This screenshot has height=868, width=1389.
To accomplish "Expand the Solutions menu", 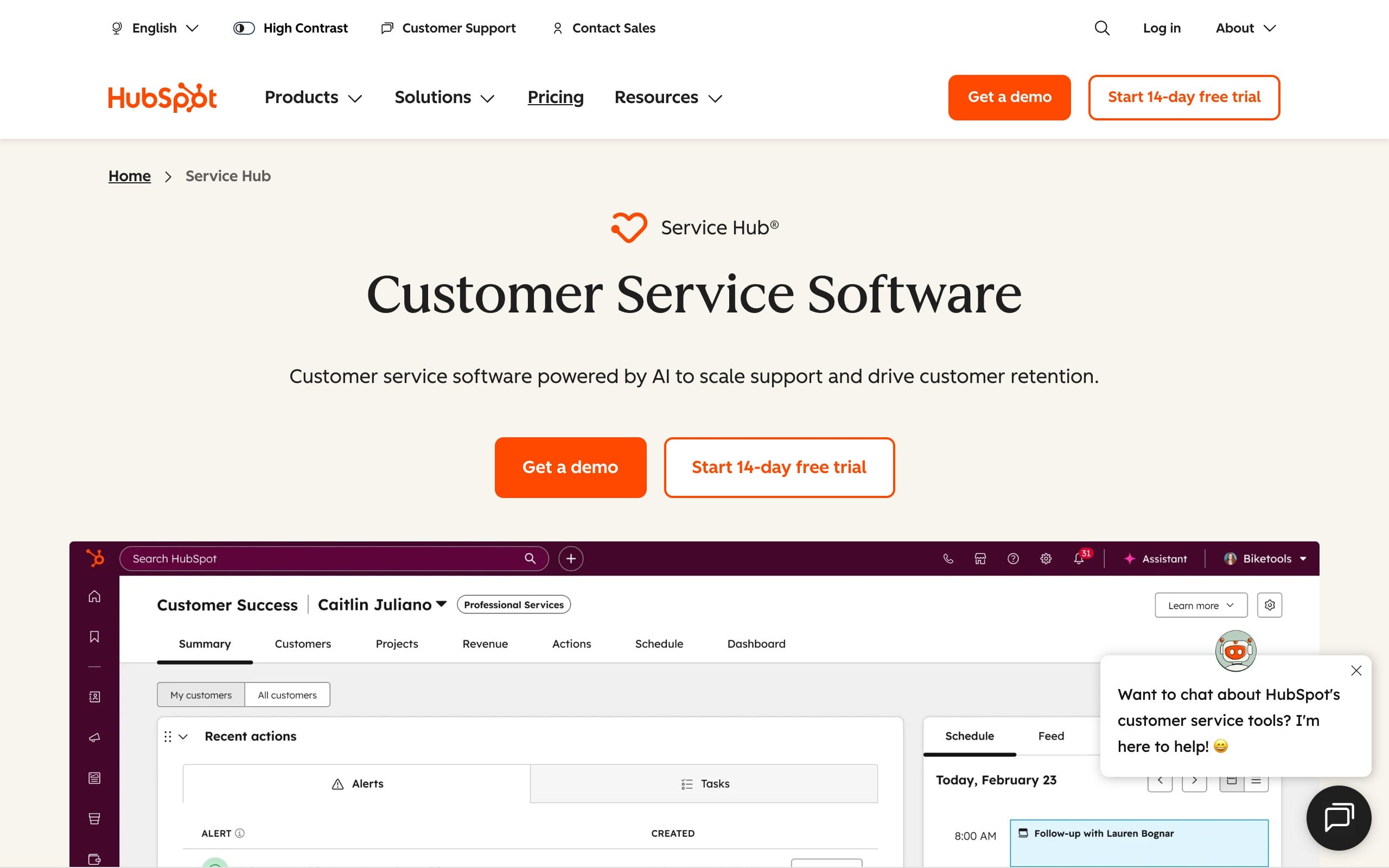I will coord(444,98).
